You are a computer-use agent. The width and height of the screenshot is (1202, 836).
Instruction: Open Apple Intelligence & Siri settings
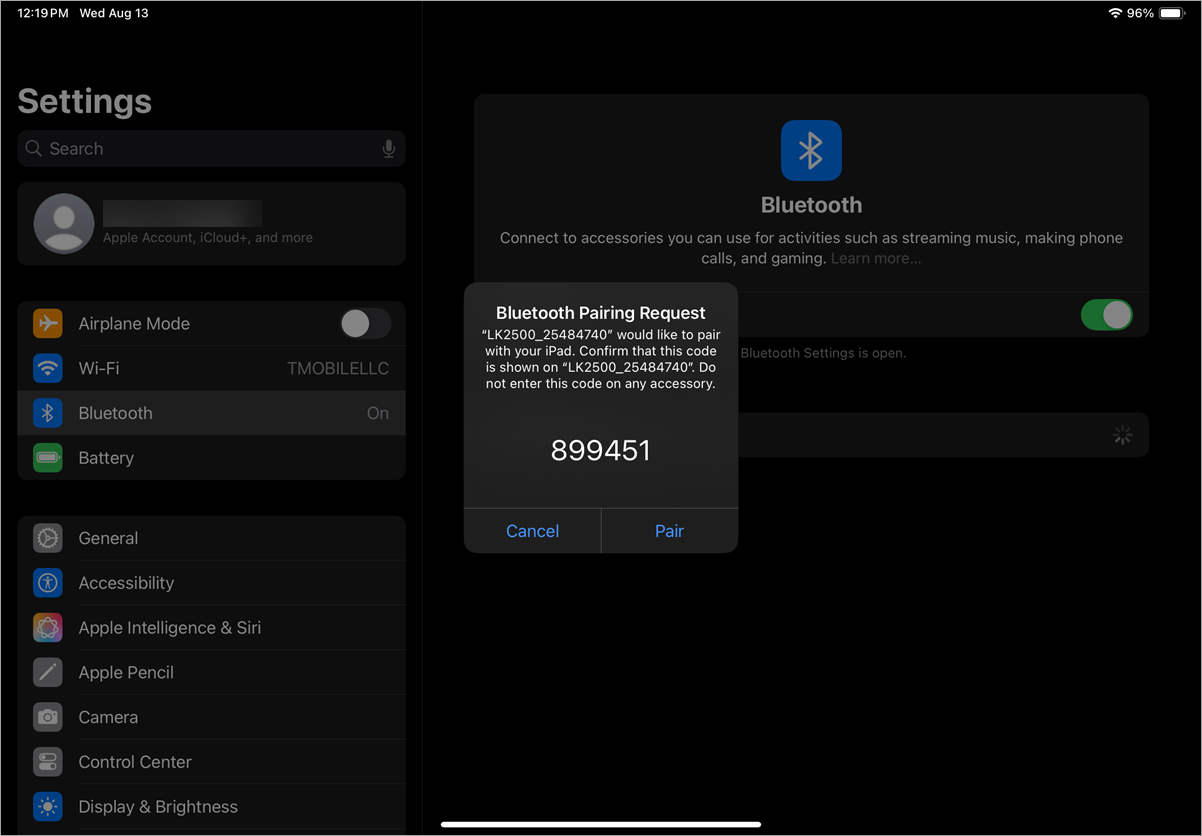click(211, 628)
